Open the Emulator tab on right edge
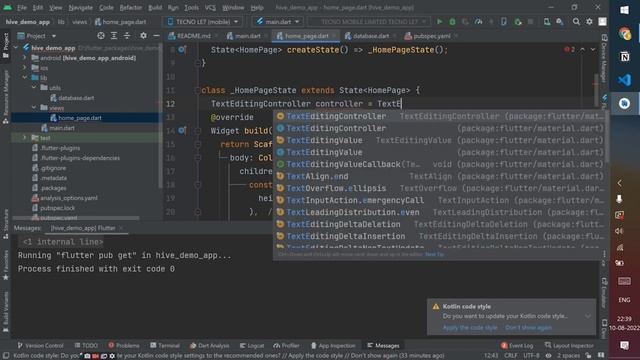 604,293
